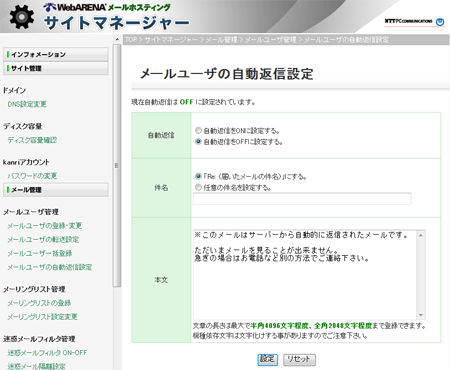Viewport: 450px width, 370px height.
Task: Click the textarea scroll down arrow
Action: point(421,315)
